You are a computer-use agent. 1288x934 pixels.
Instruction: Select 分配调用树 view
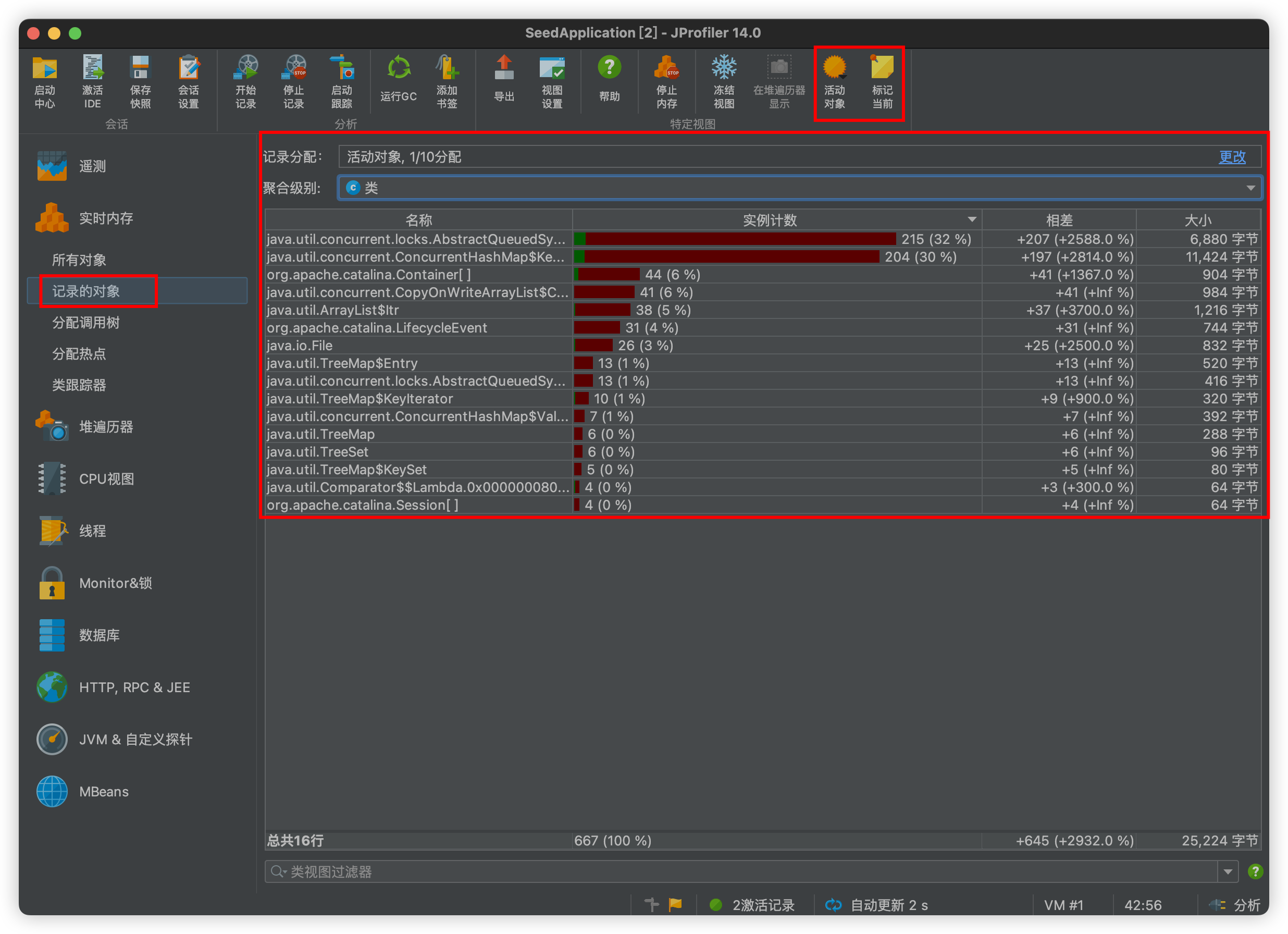point(86,322)
